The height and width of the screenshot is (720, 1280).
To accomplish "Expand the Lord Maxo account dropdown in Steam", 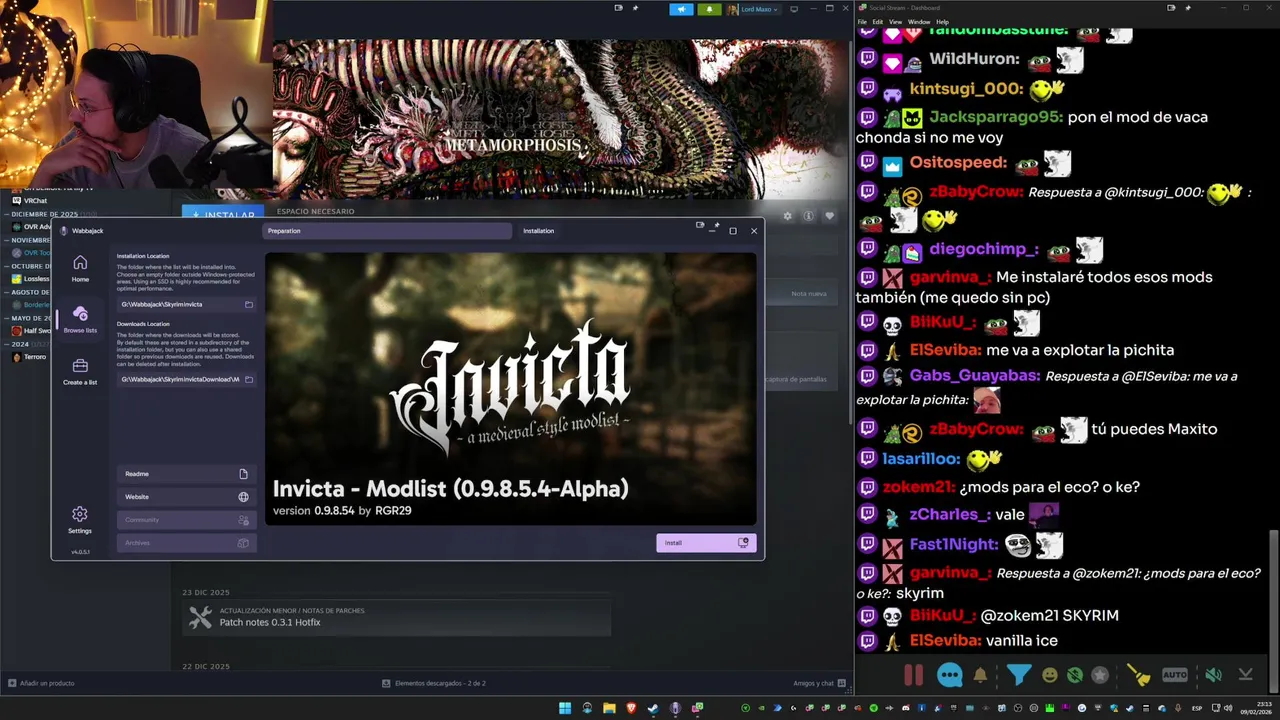I will pos(753,9).
